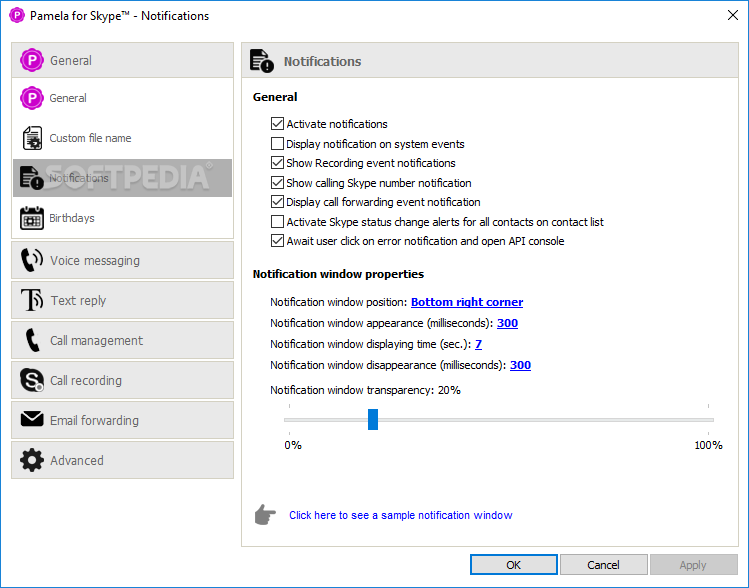Viewport: 749px width, 588px height.
Task: Uncheck Activate notifications
Action: (277, 124)
